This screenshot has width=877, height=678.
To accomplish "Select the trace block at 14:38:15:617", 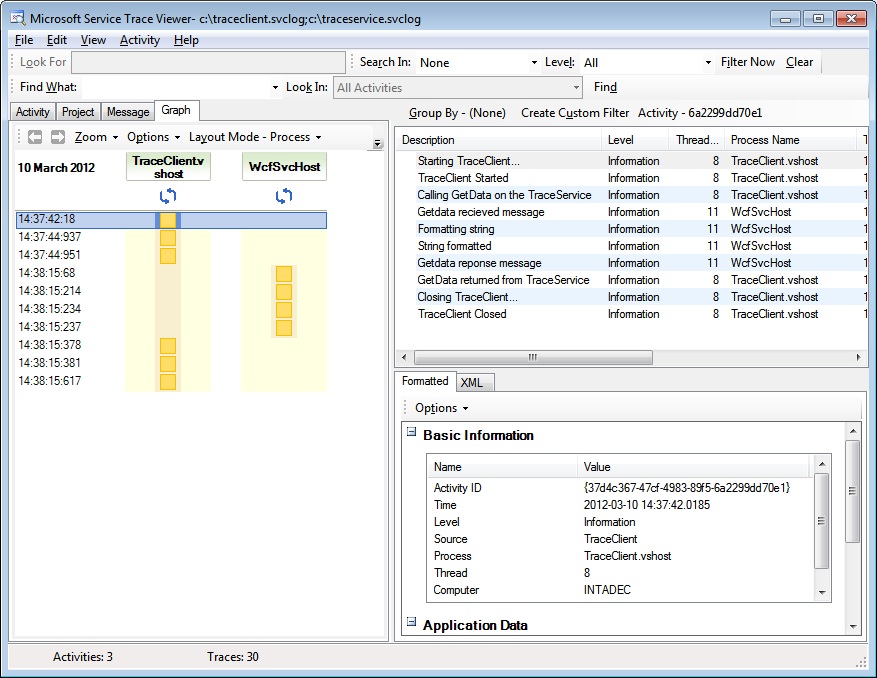I will 168,382.
